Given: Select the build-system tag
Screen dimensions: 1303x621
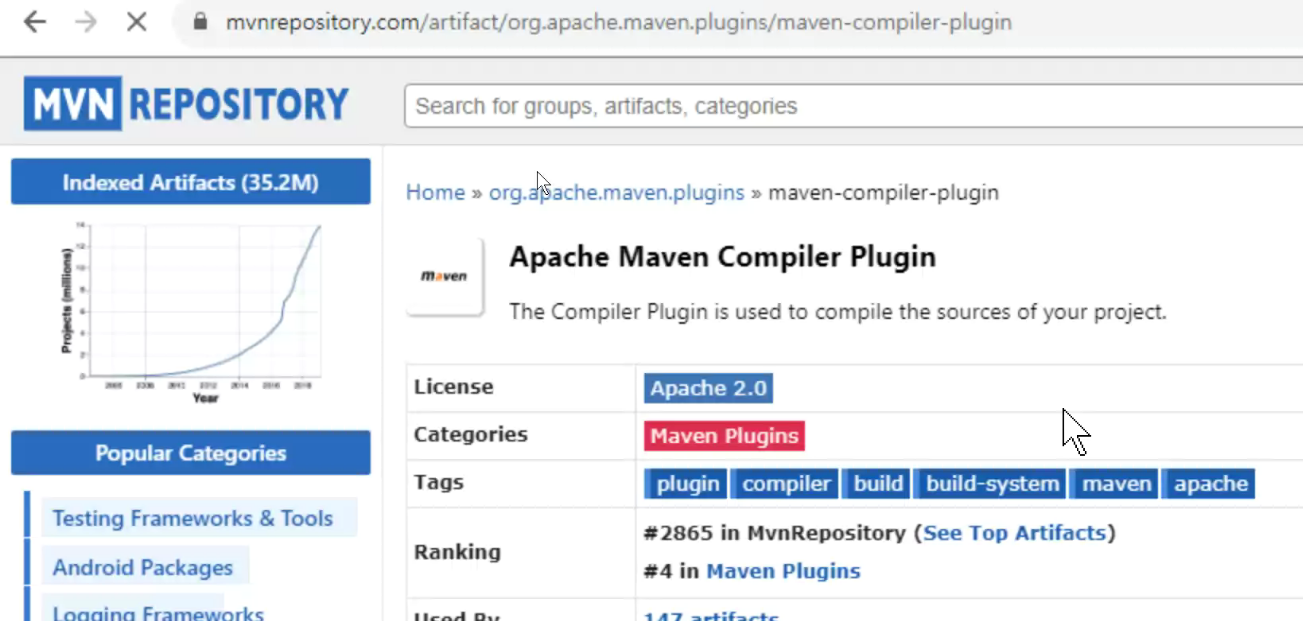Looking at the screenshot, I should 990,483.
